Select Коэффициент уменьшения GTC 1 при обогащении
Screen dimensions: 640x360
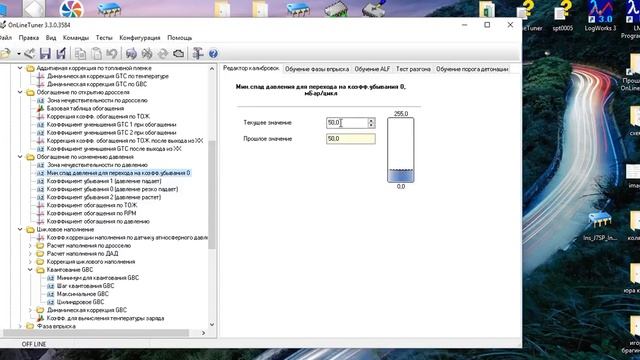[111, 124]
